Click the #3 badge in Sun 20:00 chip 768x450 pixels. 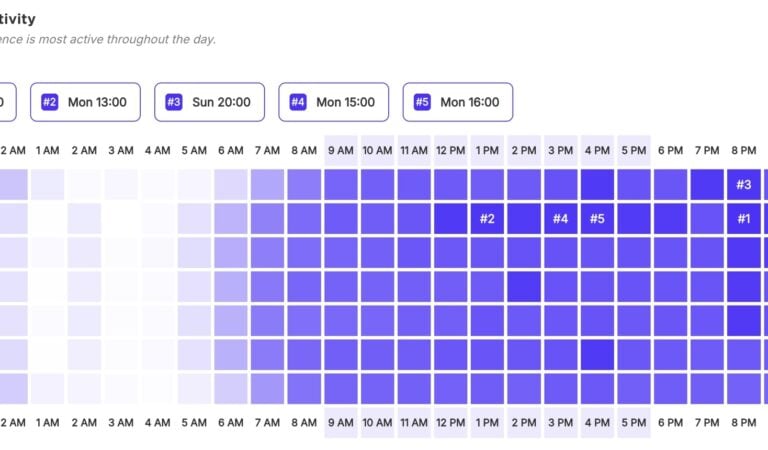[174, 102]
